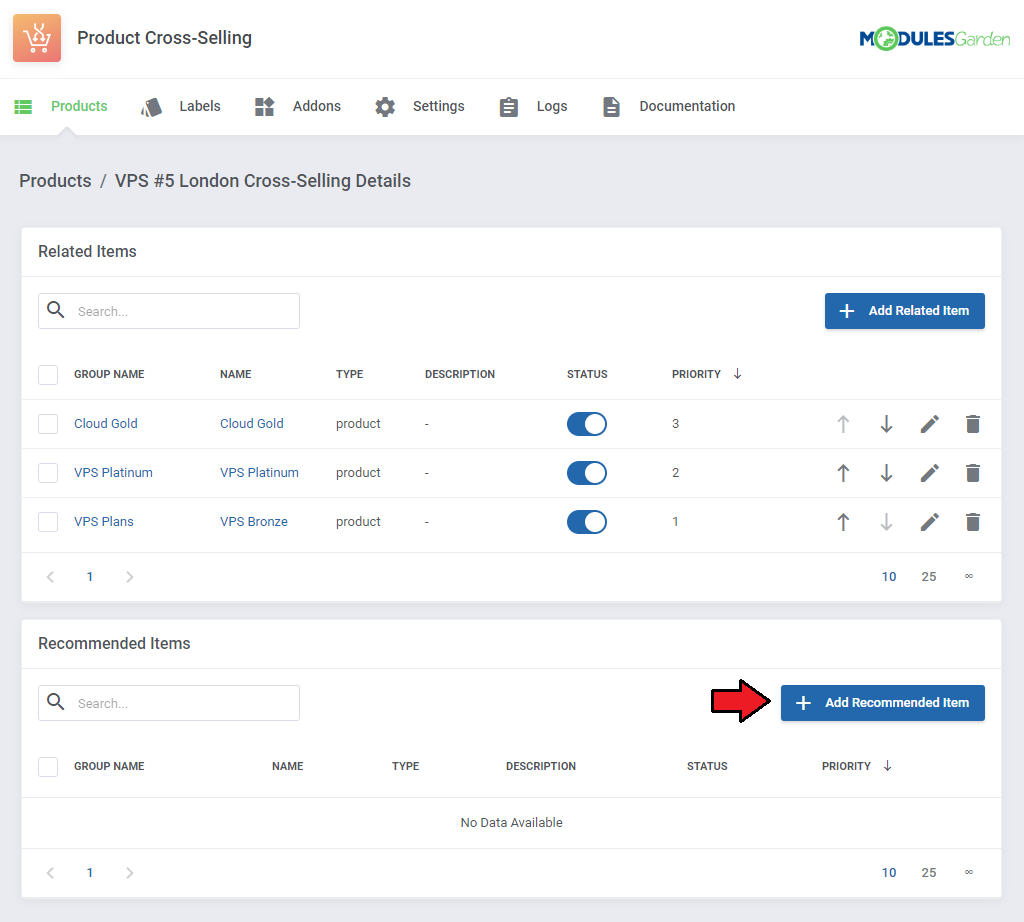Move VPS Platinum up in priority

click(843, 473)
